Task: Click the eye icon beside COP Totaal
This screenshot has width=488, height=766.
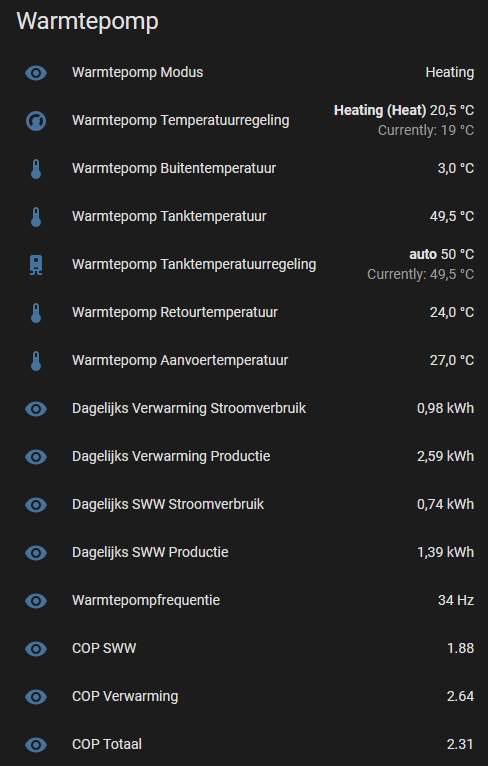Action: coord(36,745)
